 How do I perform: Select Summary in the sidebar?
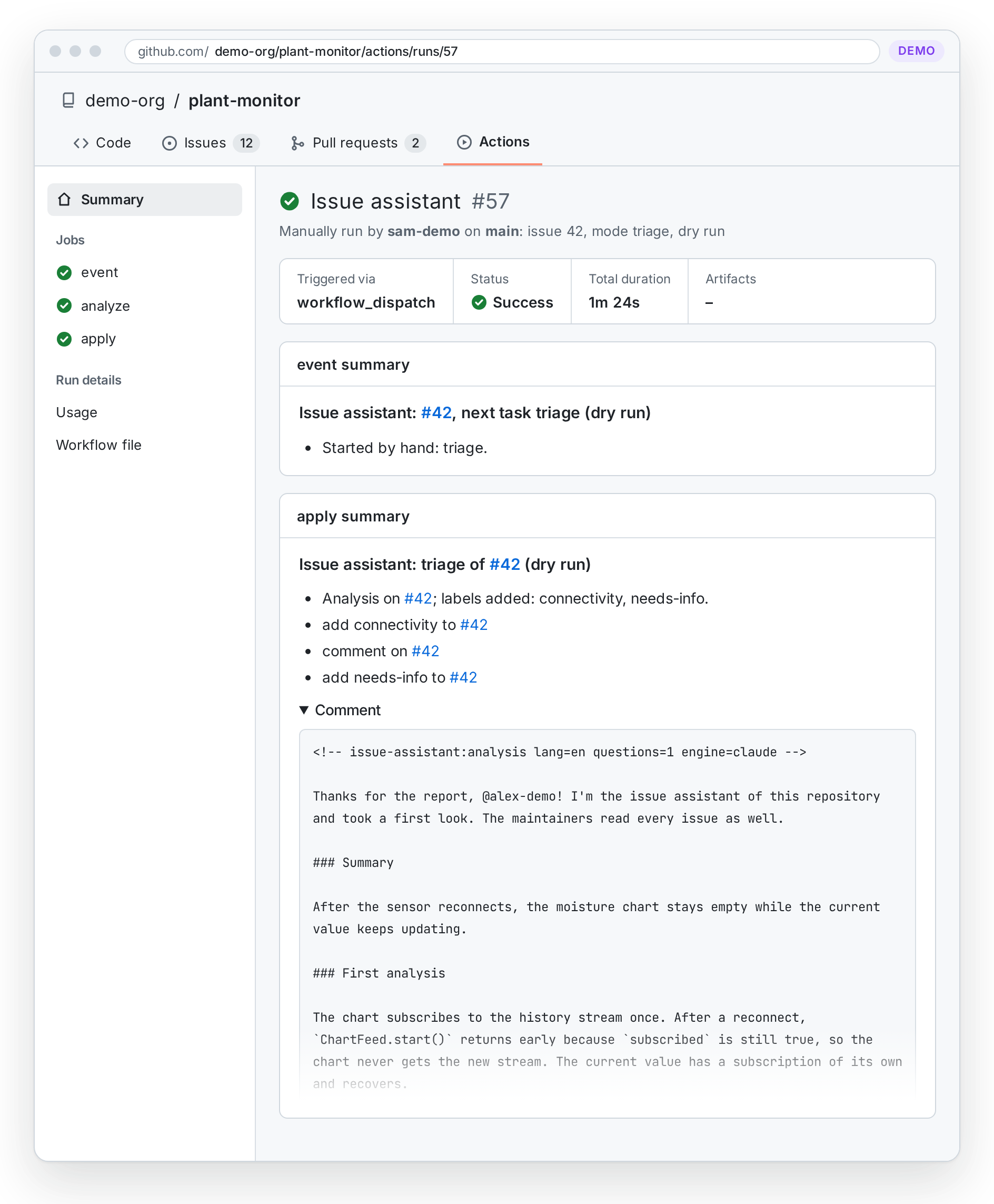[145, 199]
